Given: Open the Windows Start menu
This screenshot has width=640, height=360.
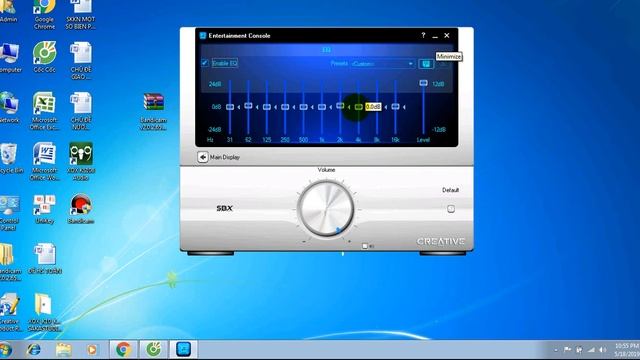Looking at the screenshot, I should tap(6, 350).
